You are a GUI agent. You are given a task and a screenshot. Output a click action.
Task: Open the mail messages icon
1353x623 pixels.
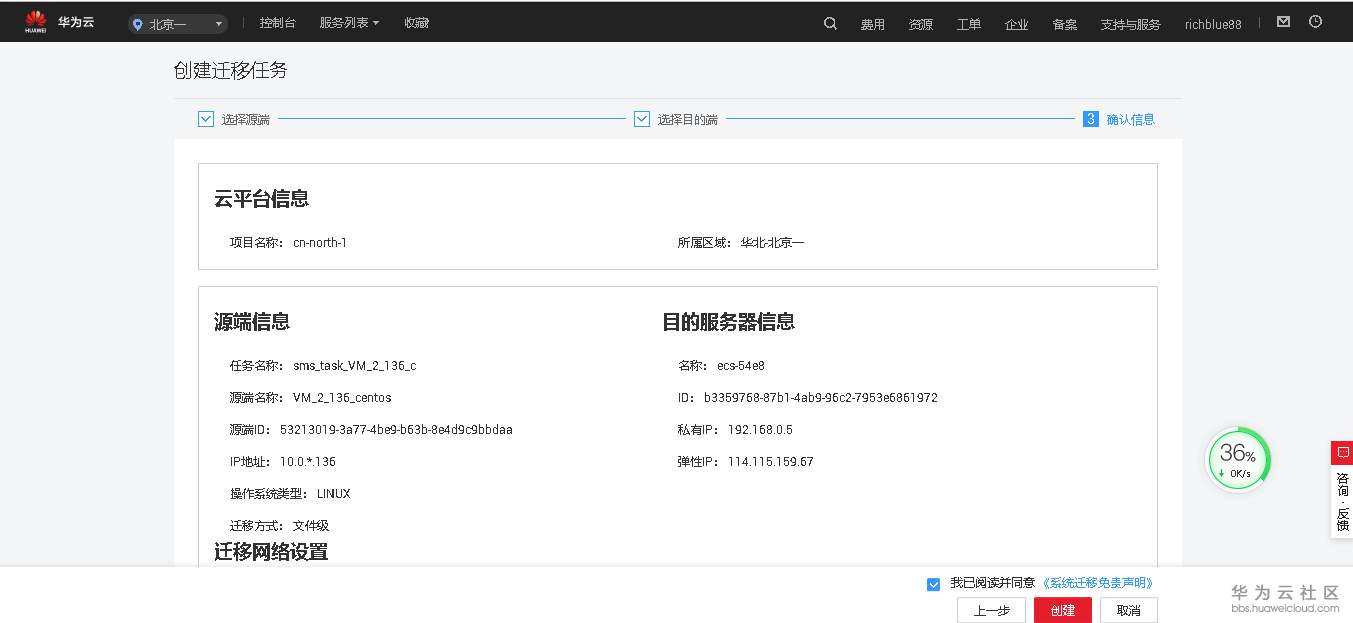[1283, 22]
